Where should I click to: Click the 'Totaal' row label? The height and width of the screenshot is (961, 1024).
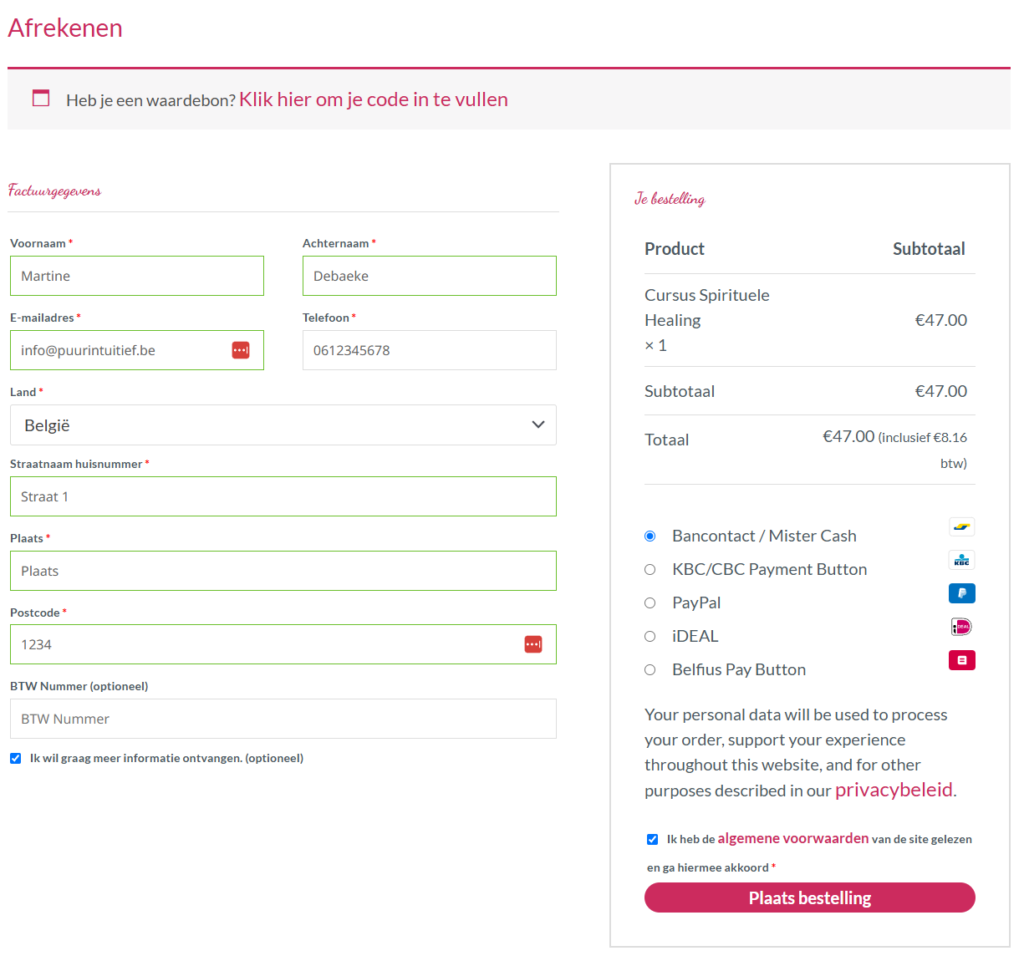pos(666,439)
